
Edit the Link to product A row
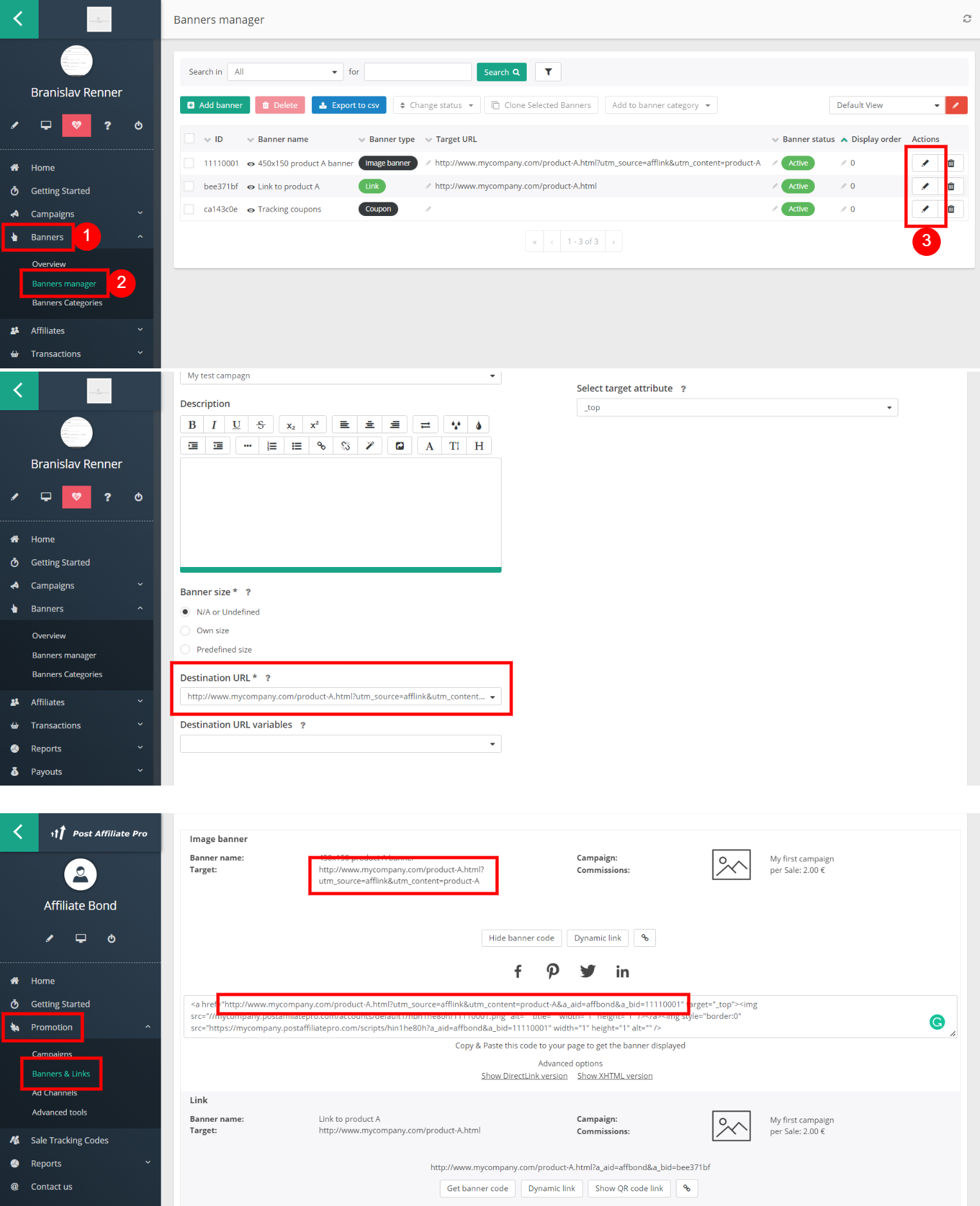tap(925, 186)
